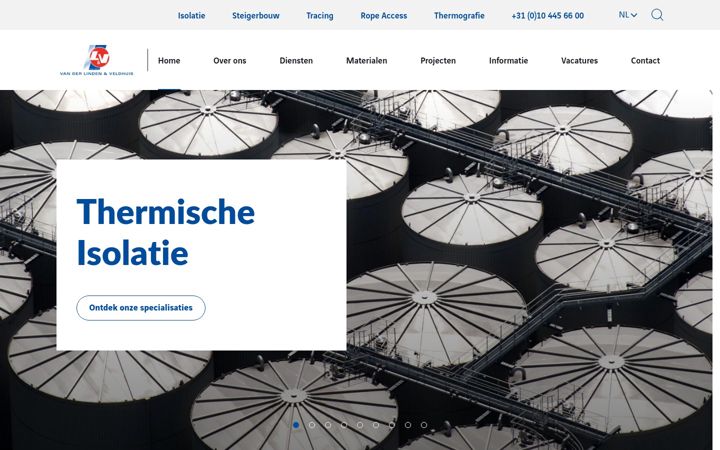Select the first active carousel dot
The width and height of the screenshot is (720, 450).
click(x=296, y=425)
